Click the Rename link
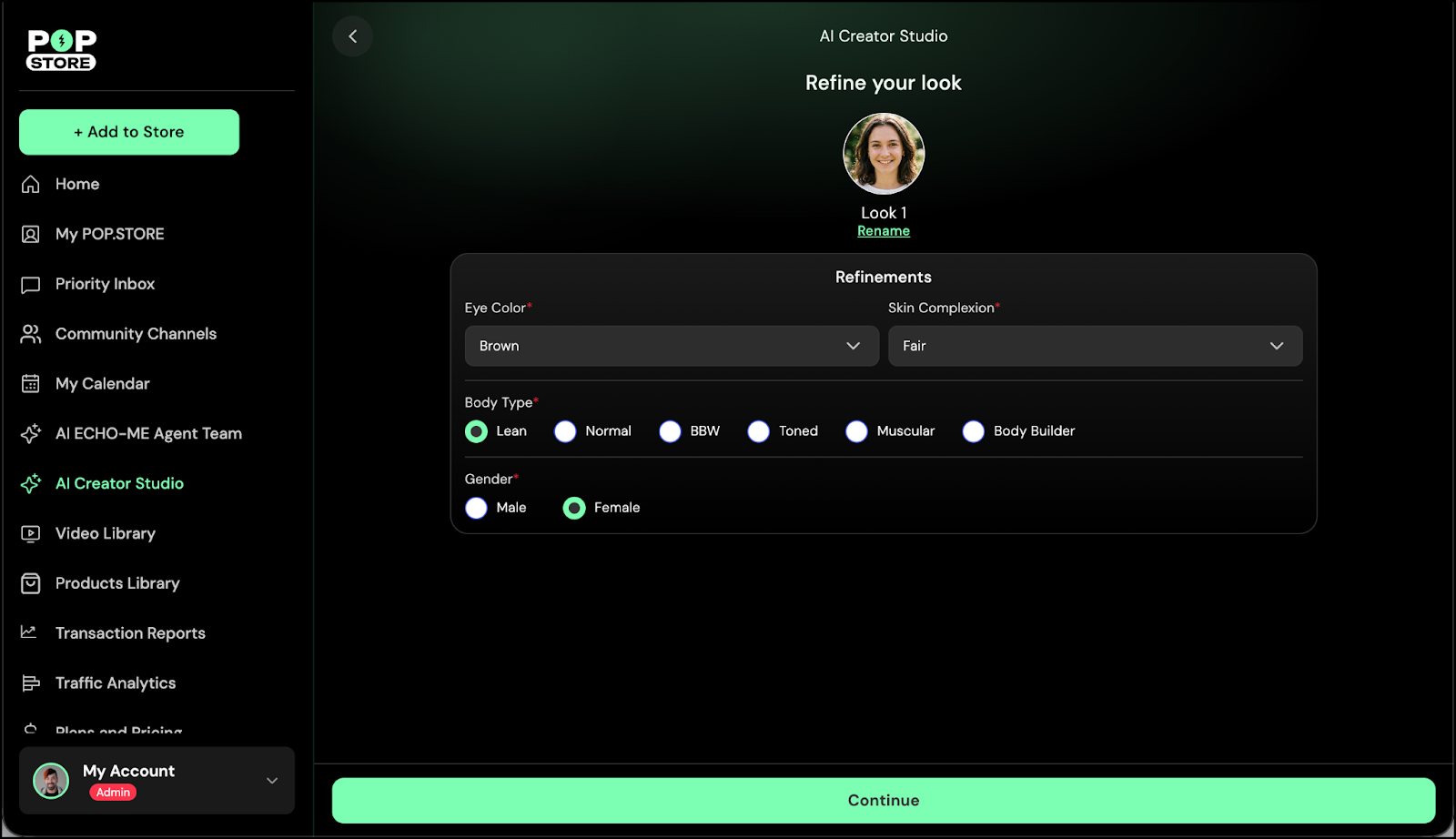Image resolution: width=1456 pixels, height=839 pixels. tap(883, 231)
